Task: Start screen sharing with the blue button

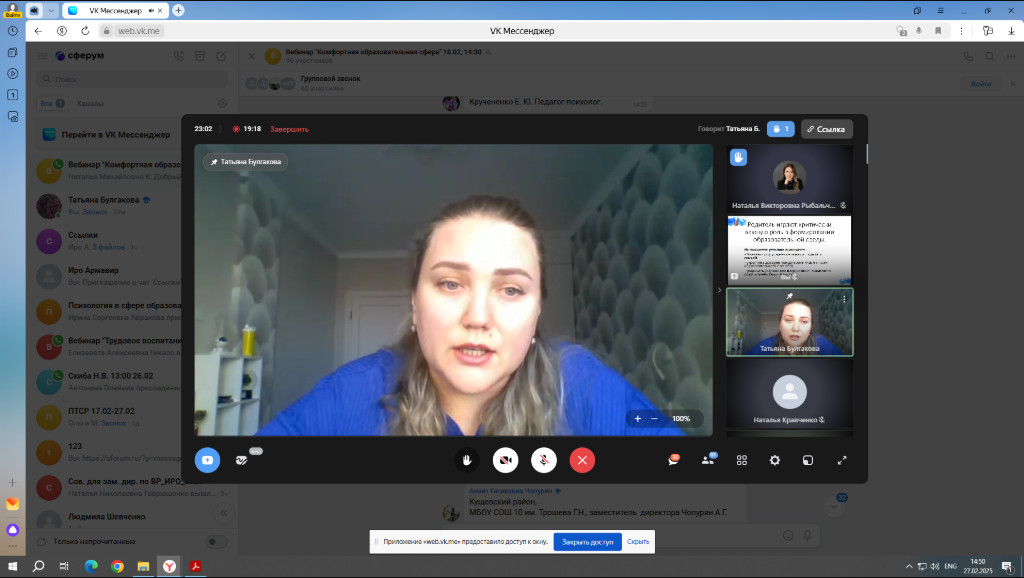Action: [207, 460]
